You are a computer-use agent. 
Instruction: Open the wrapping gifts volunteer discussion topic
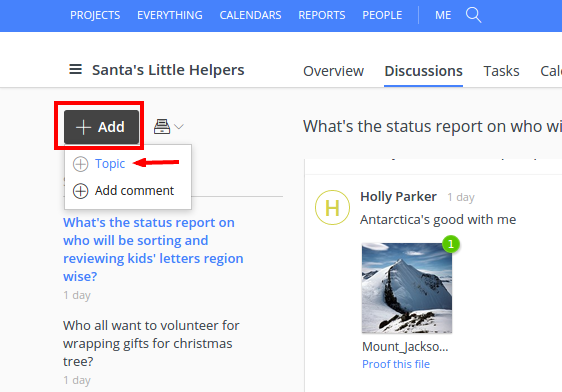(x=151, y=343)
